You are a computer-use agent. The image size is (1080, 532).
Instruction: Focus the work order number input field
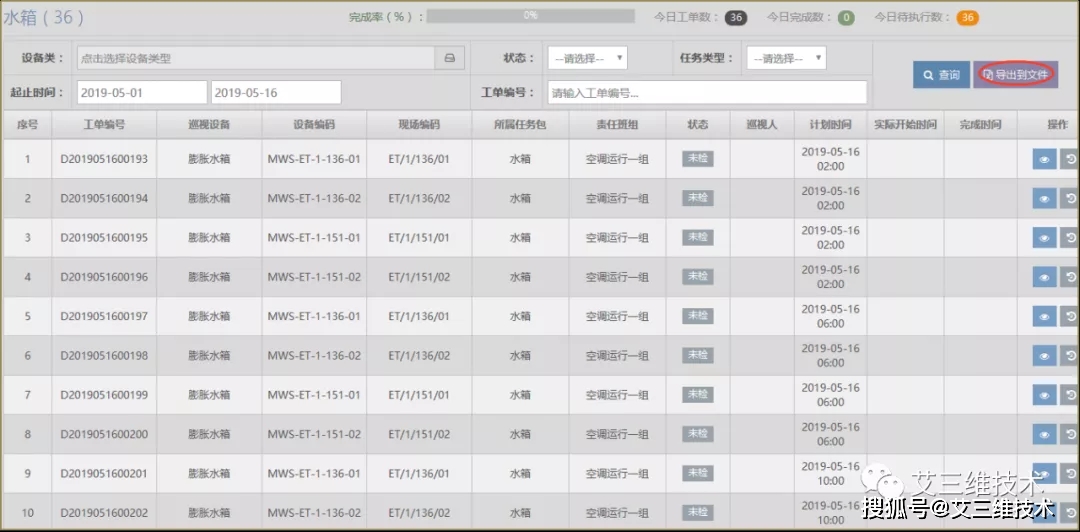[x=706, y=93]
